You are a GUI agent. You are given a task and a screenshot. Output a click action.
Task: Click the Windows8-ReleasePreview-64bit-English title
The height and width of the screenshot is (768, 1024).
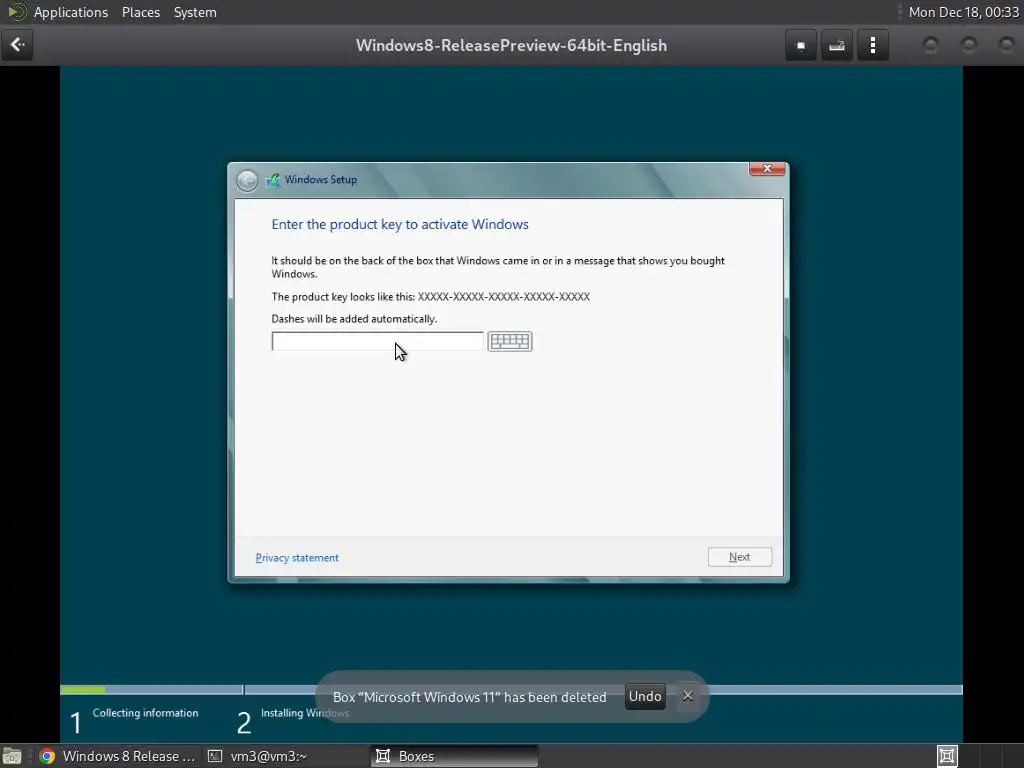tap(511, 46)
